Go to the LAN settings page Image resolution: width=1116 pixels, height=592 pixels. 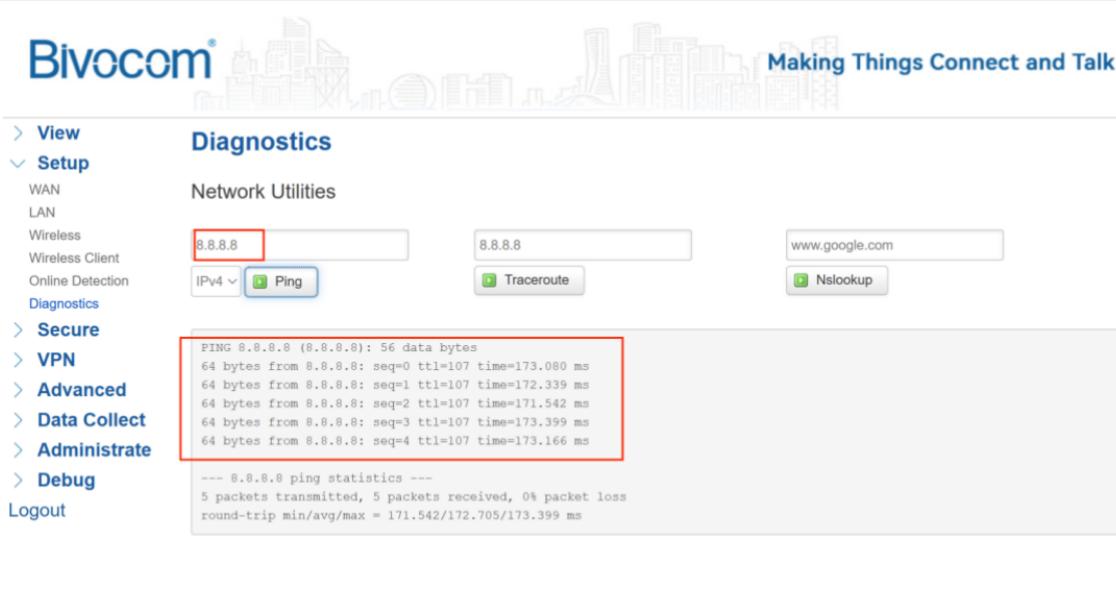[42, 212]
